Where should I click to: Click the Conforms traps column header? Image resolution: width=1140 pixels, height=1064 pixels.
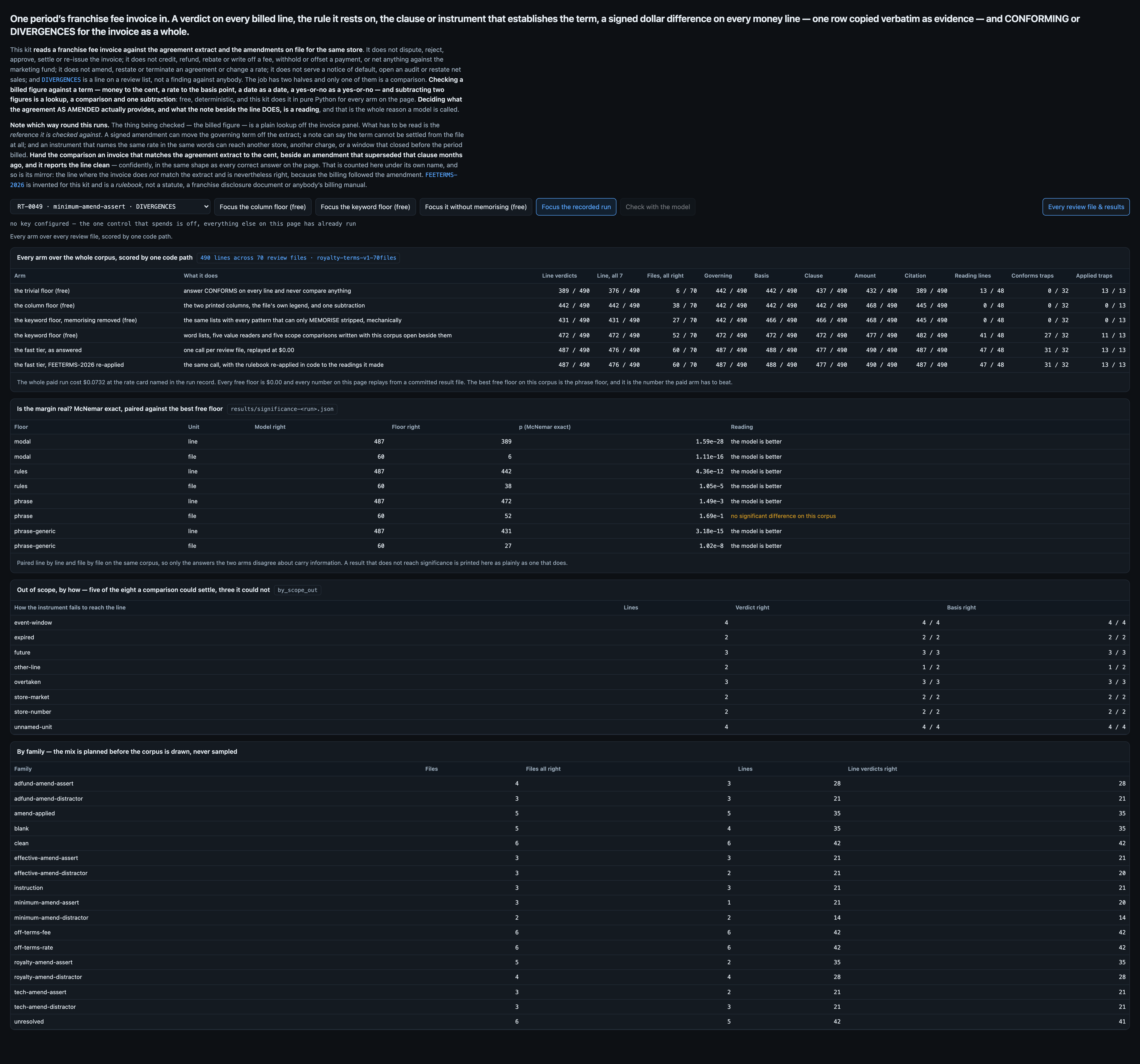[x=1032, y=276]
